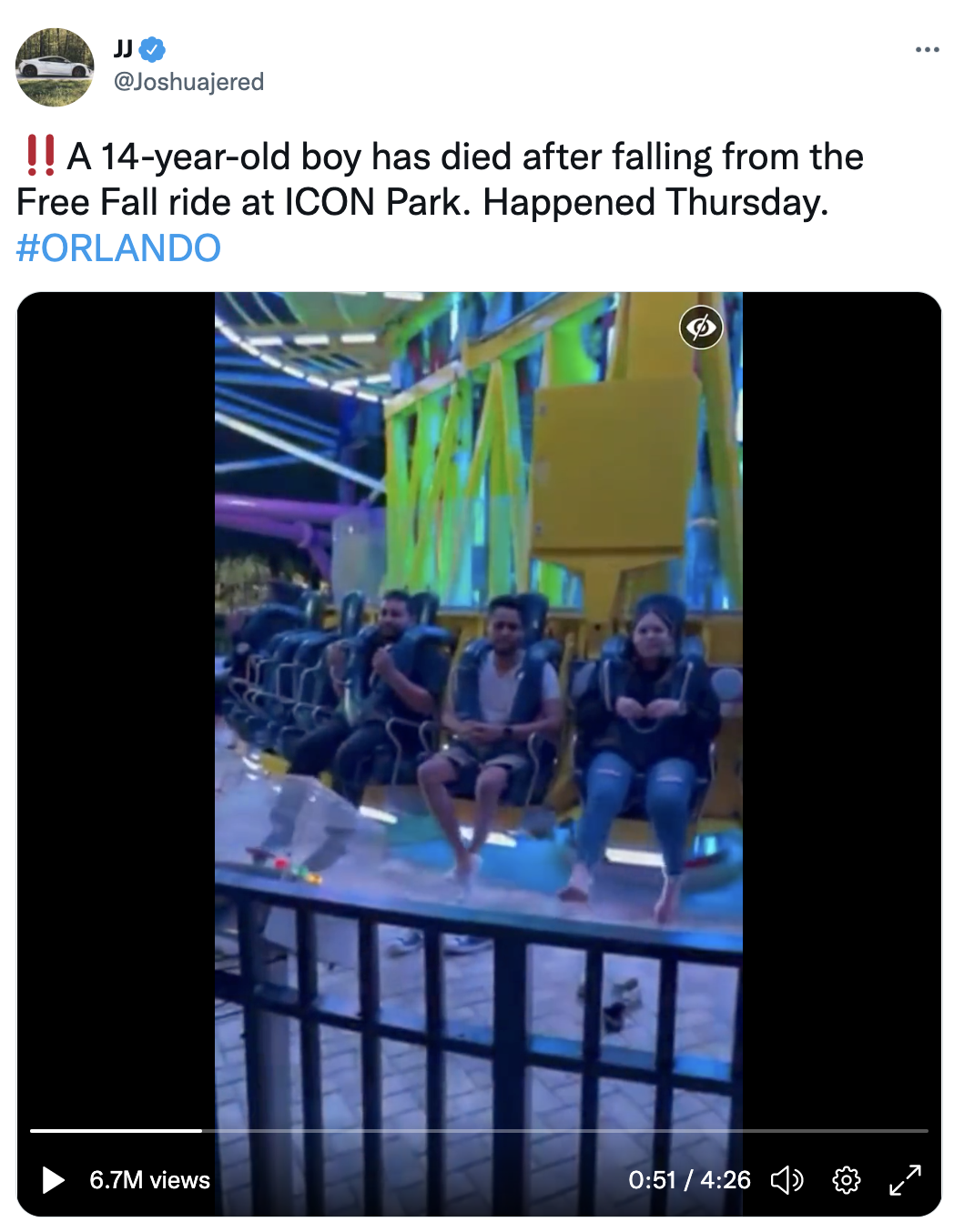Click the JJ display name
Screen dimensions: 954x1232
pyautogui.click(x=123, y=49)
